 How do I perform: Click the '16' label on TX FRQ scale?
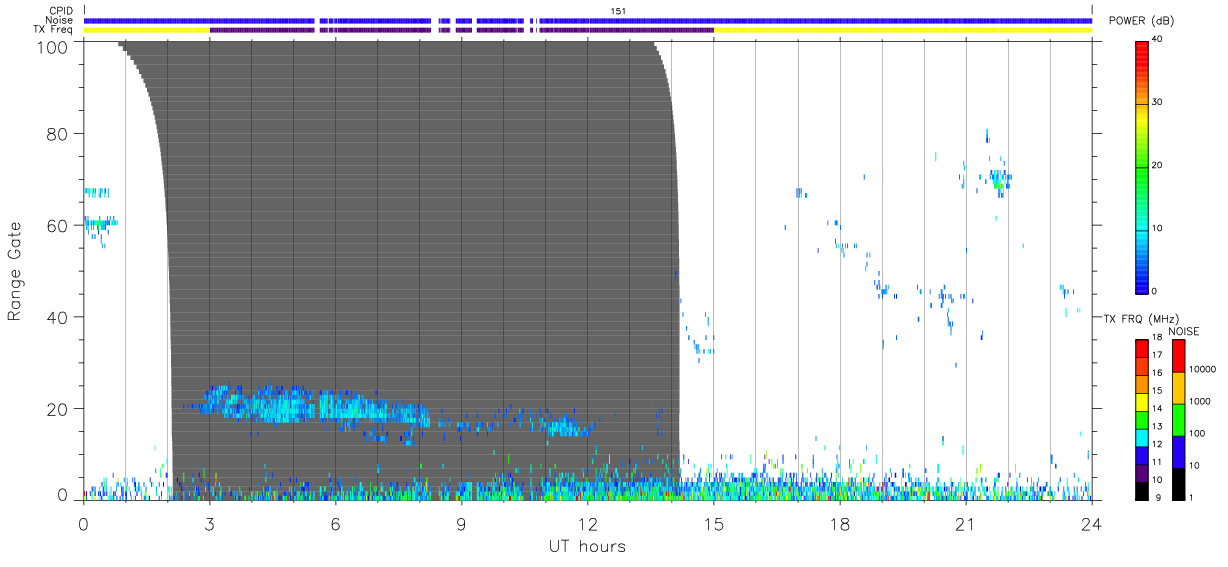pyautogui.click(x=1156, y=373)
